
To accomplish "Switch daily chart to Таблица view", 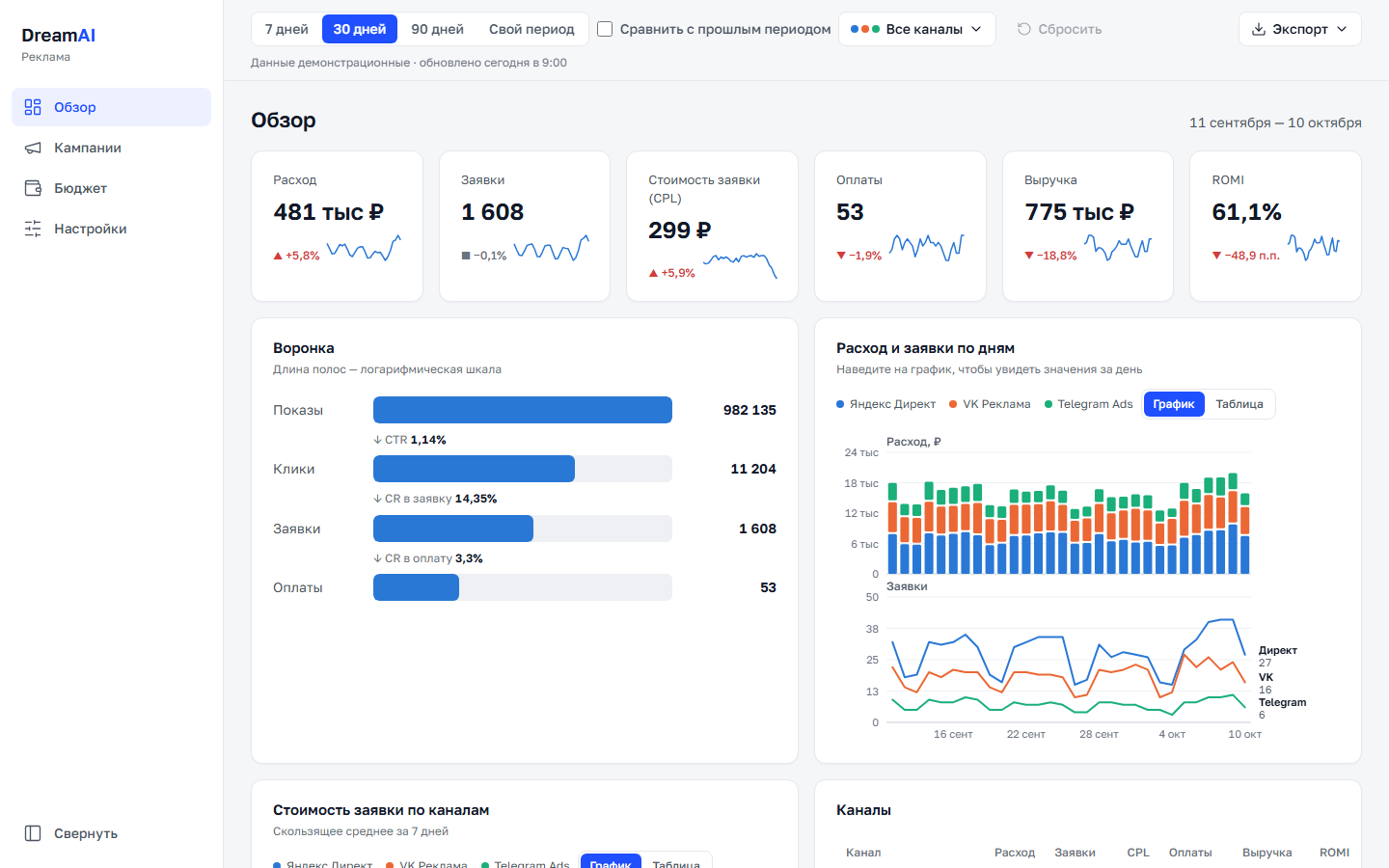I will click(1239, 404).
